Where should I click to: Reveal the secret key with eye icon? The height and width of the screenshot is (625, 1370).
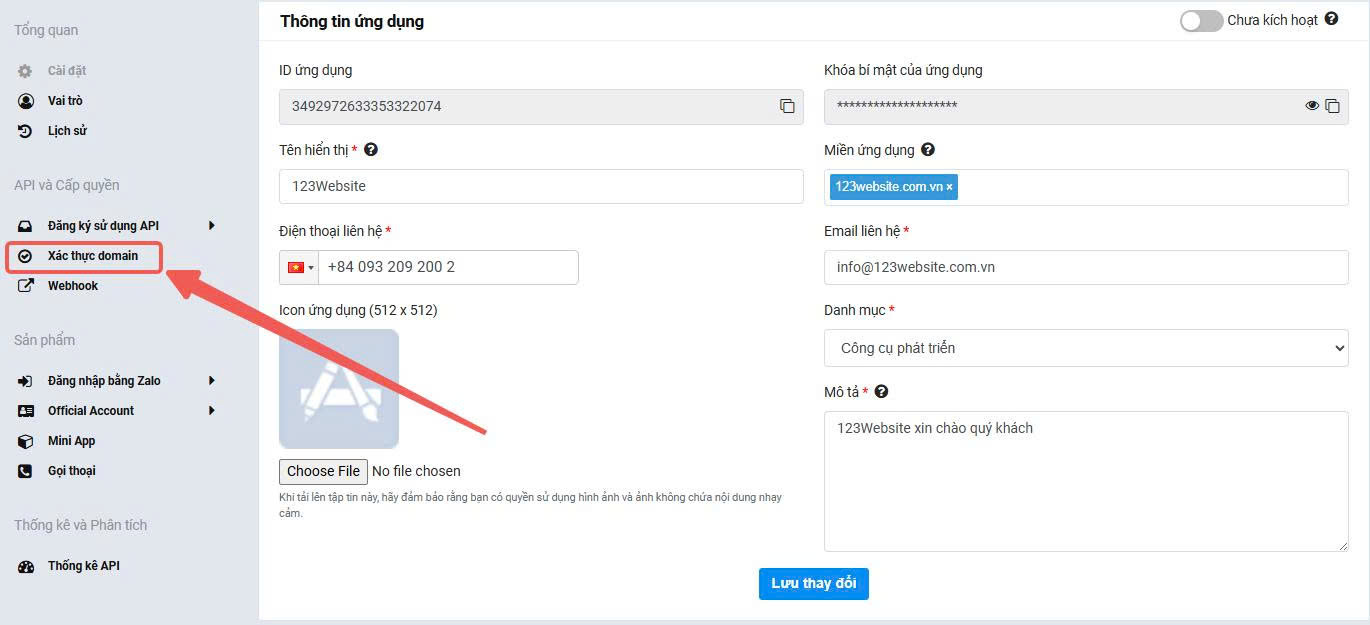point(1312,105)
